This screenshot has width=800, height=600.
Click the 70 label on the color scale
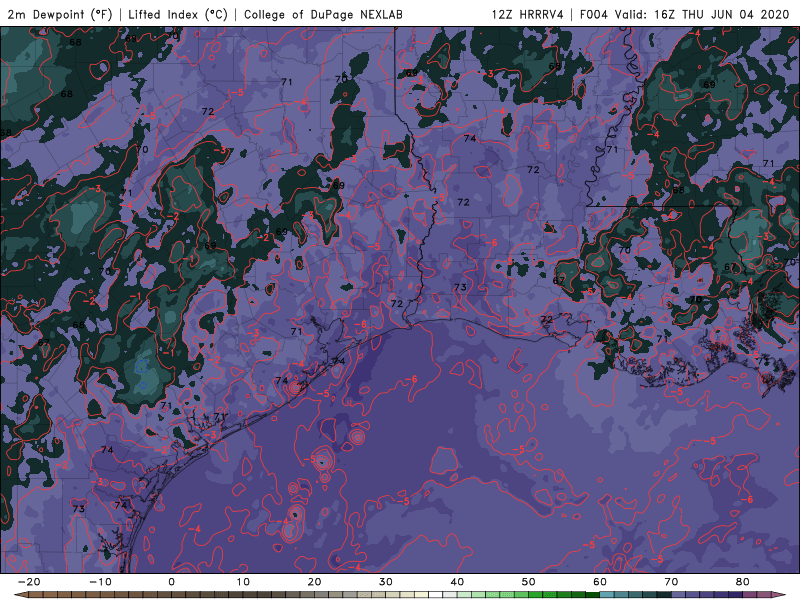point(671,582)
